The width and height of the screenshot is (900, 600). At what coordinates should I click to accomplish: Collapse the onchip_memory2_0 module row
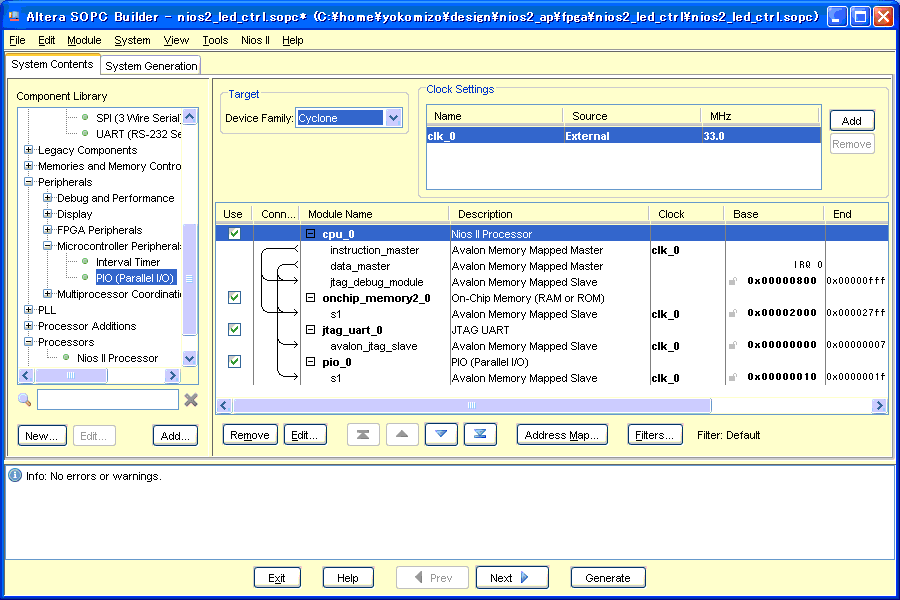click(311, 297)
